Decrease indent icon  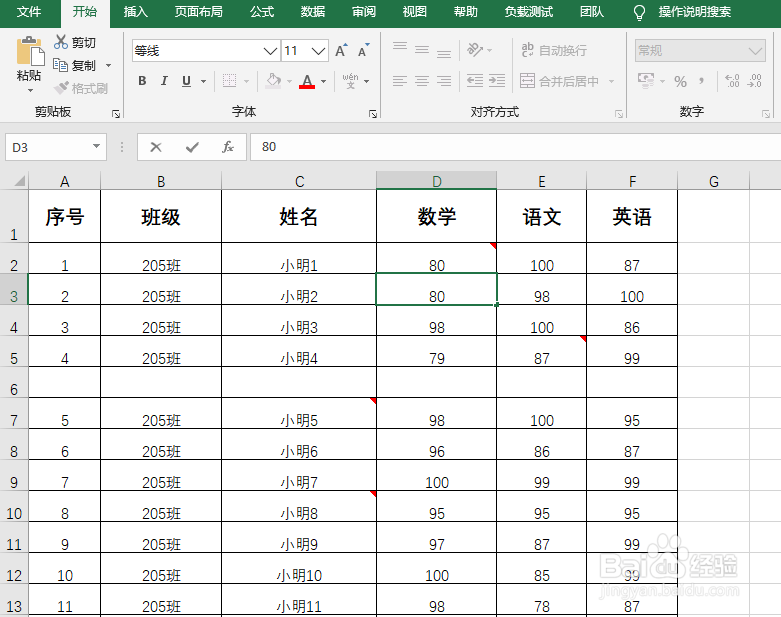[x=475, y=81]
